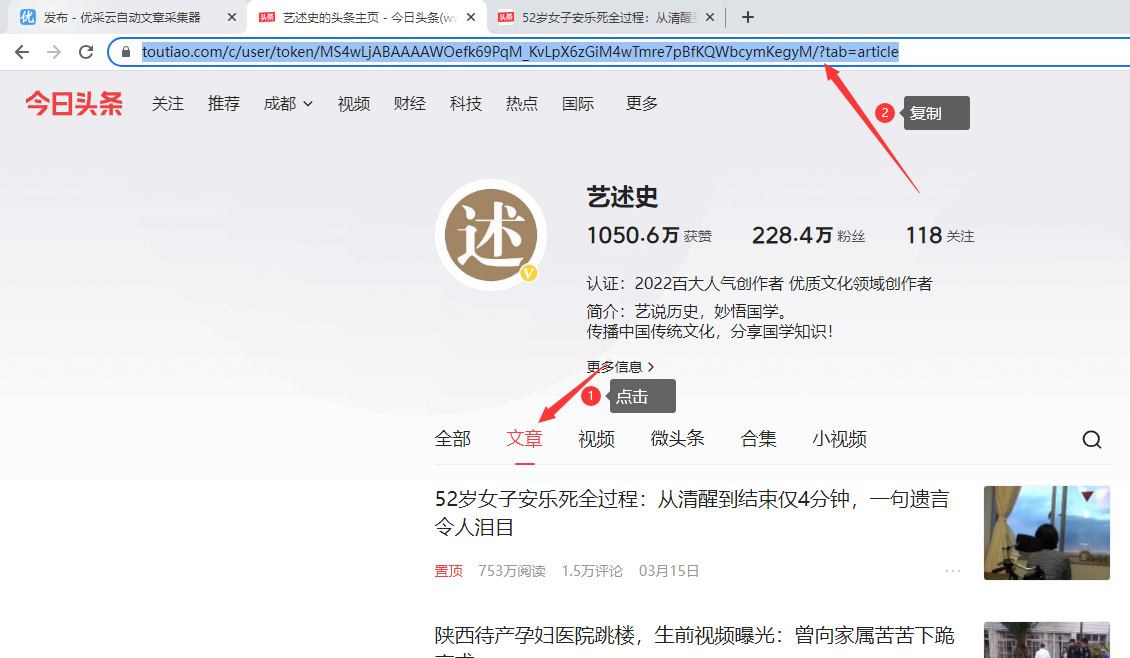Screen dimensions: 1130x658
Task: Click the search magnifier icon
Action: pyautogui.click(x=1092, y=439)
